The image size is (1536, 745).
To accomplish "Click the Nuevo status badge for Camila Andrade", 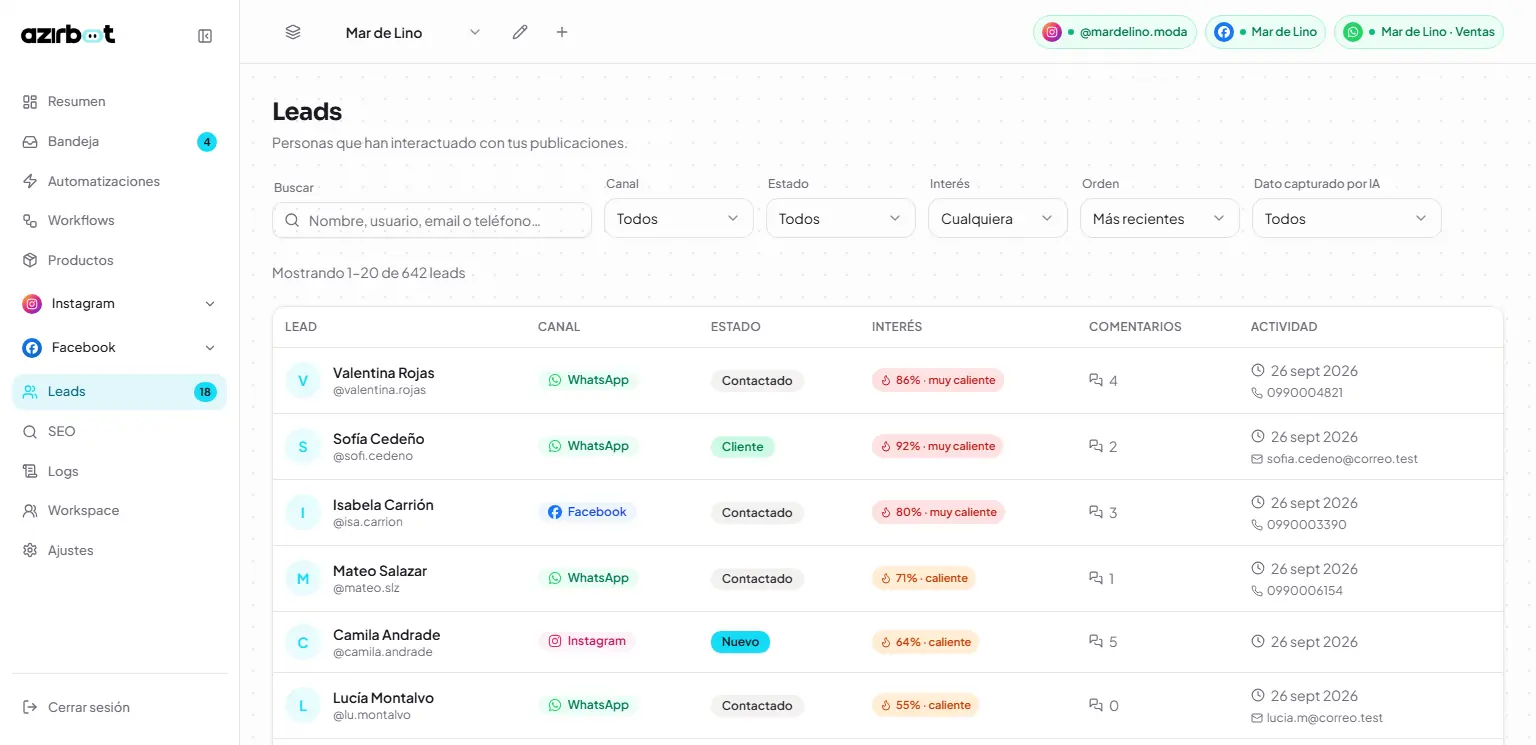I will [740, 642].
